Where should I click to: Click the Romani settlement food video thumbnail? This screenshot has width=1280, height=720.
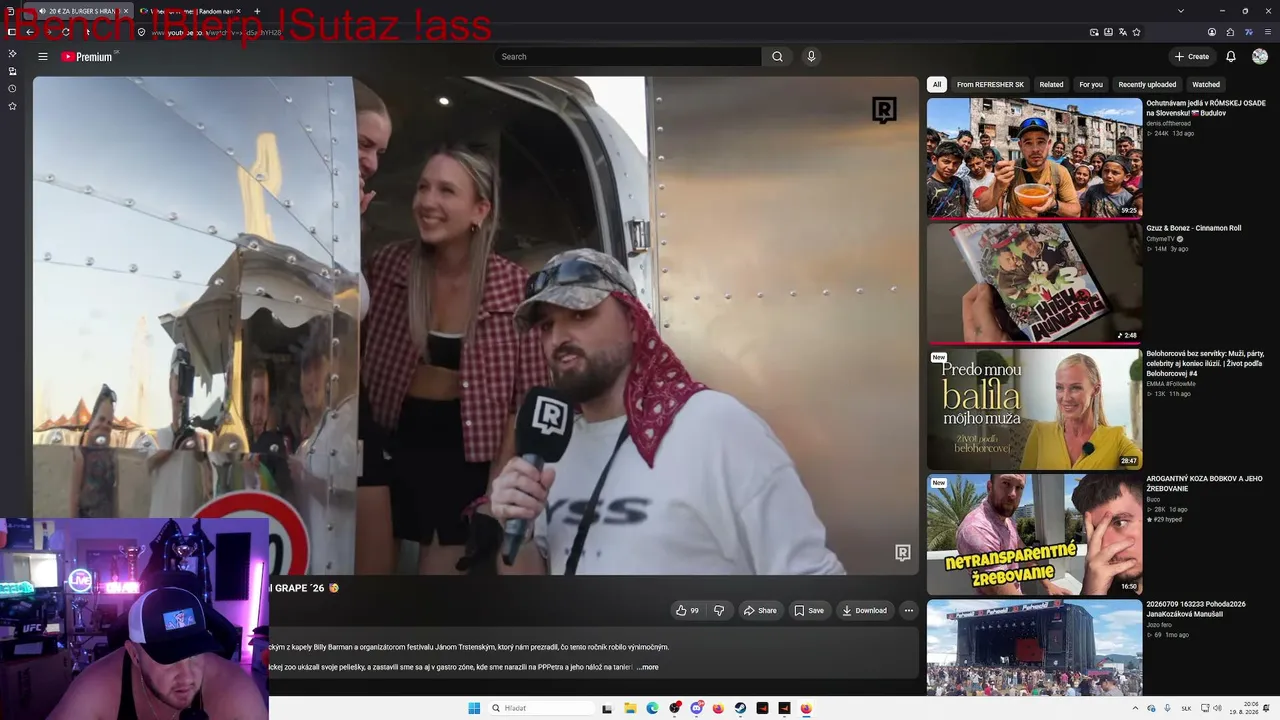(1034, 158)
